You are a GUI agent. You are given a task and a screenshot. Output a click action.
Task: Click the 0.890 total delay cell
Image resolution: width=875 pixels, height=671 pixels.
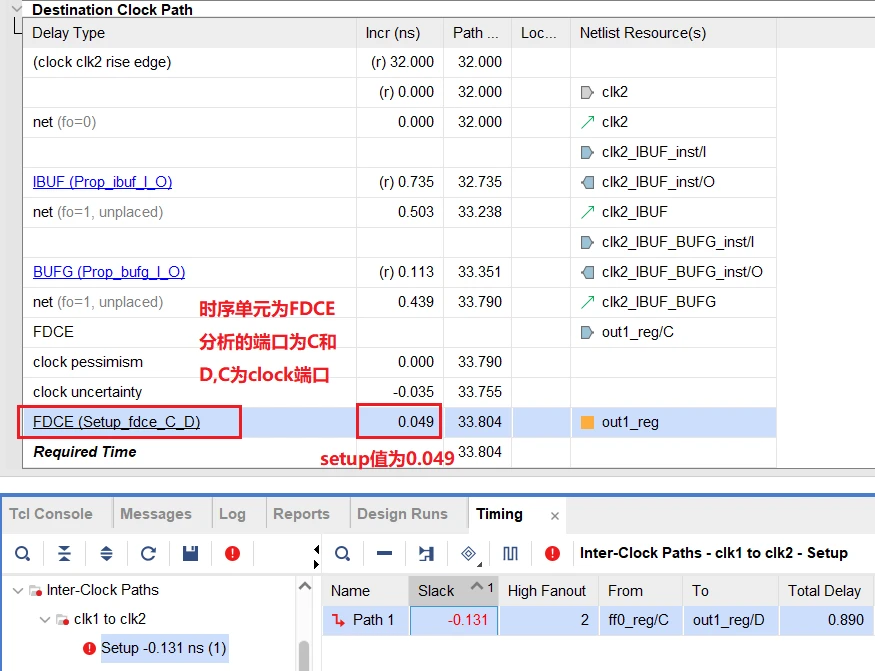point(826,620)
